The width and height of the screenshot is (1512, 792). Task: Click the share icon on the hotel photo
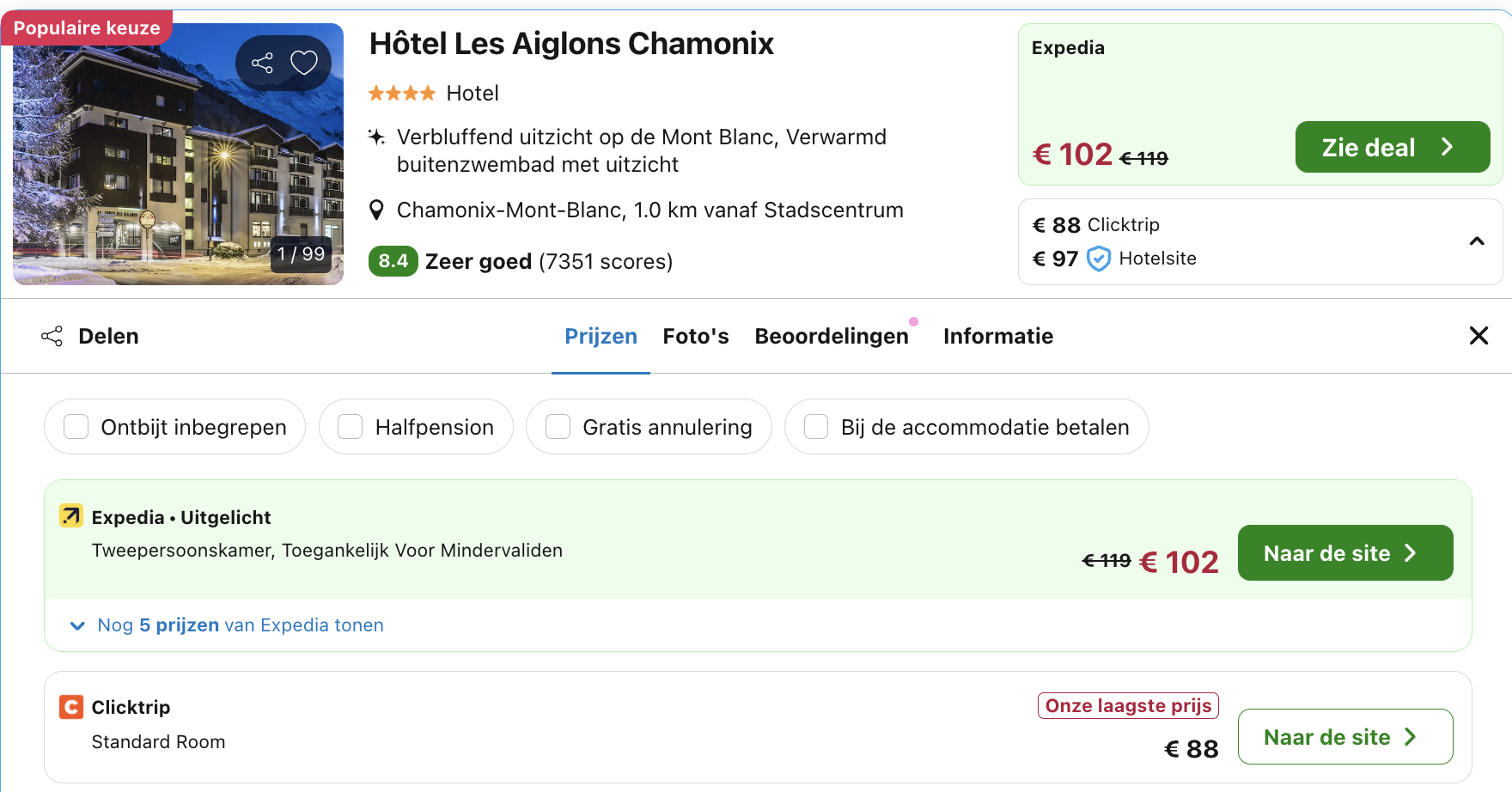click(262, 62)
